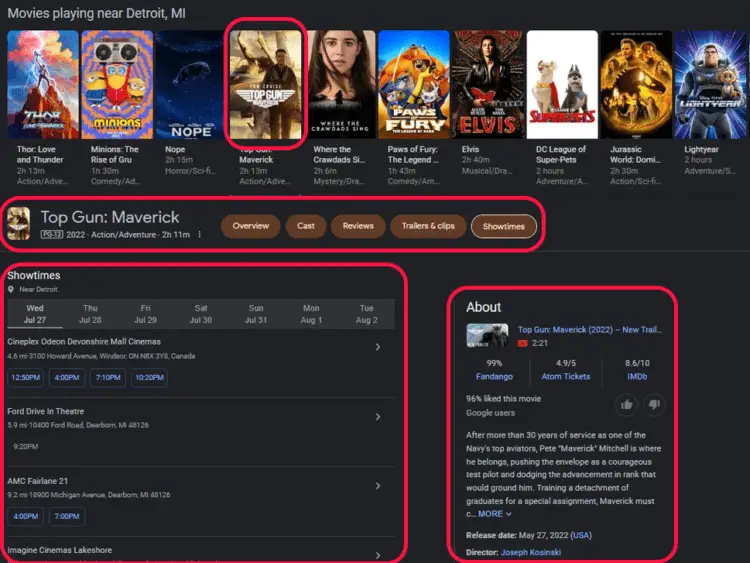Expand Ford Drive In Theatre chevron
The image size is (750, 563).
tap(378, 417)
